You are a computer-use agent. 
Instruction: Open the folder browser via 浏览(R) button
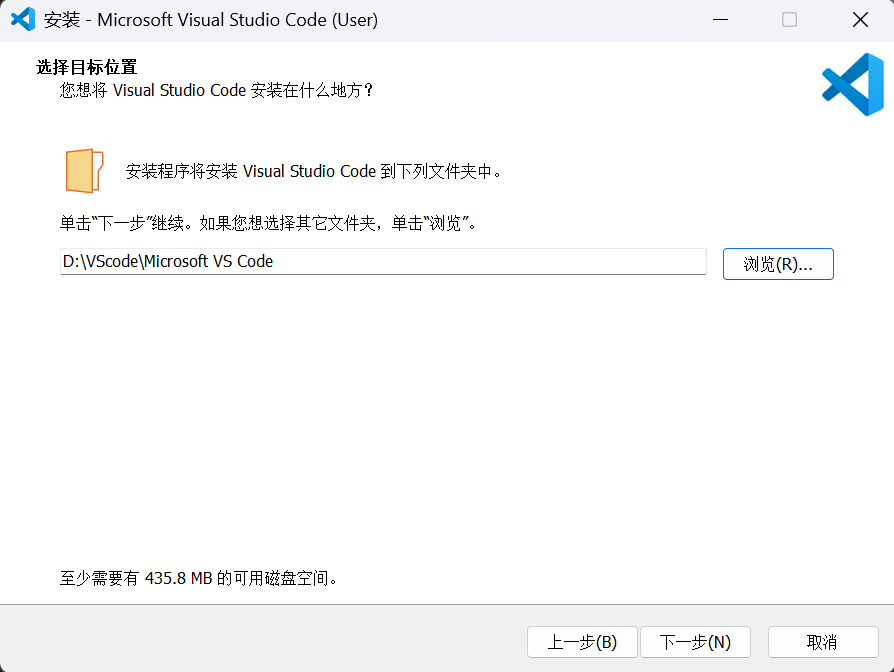(778, 263)
